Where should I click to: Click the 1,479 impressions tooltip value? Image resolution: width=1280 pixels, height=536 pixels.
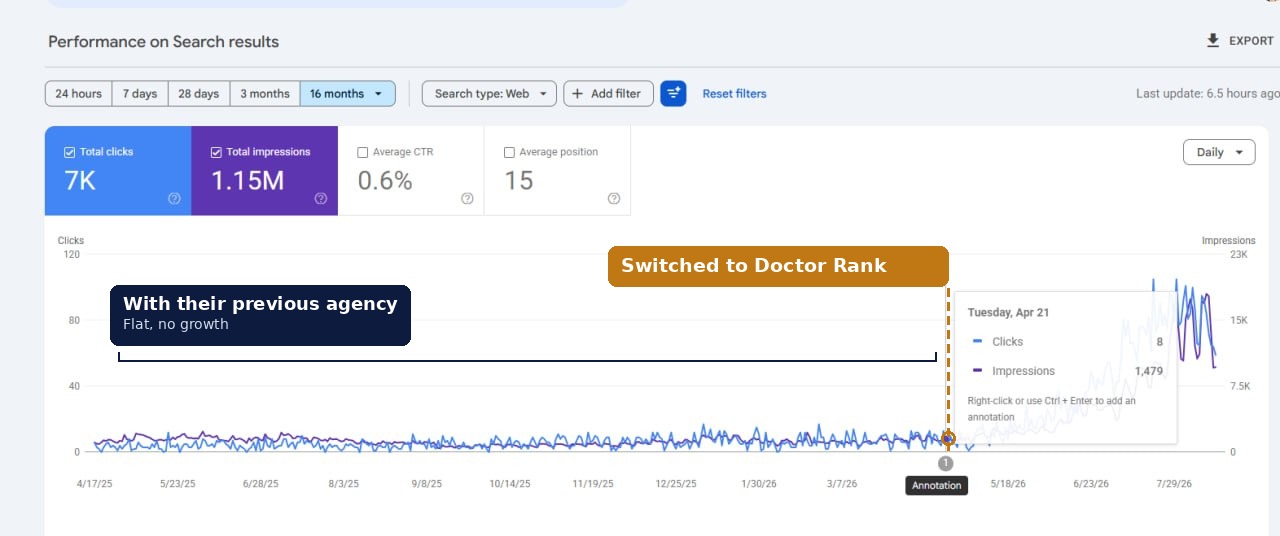[x=1148, y=371]
